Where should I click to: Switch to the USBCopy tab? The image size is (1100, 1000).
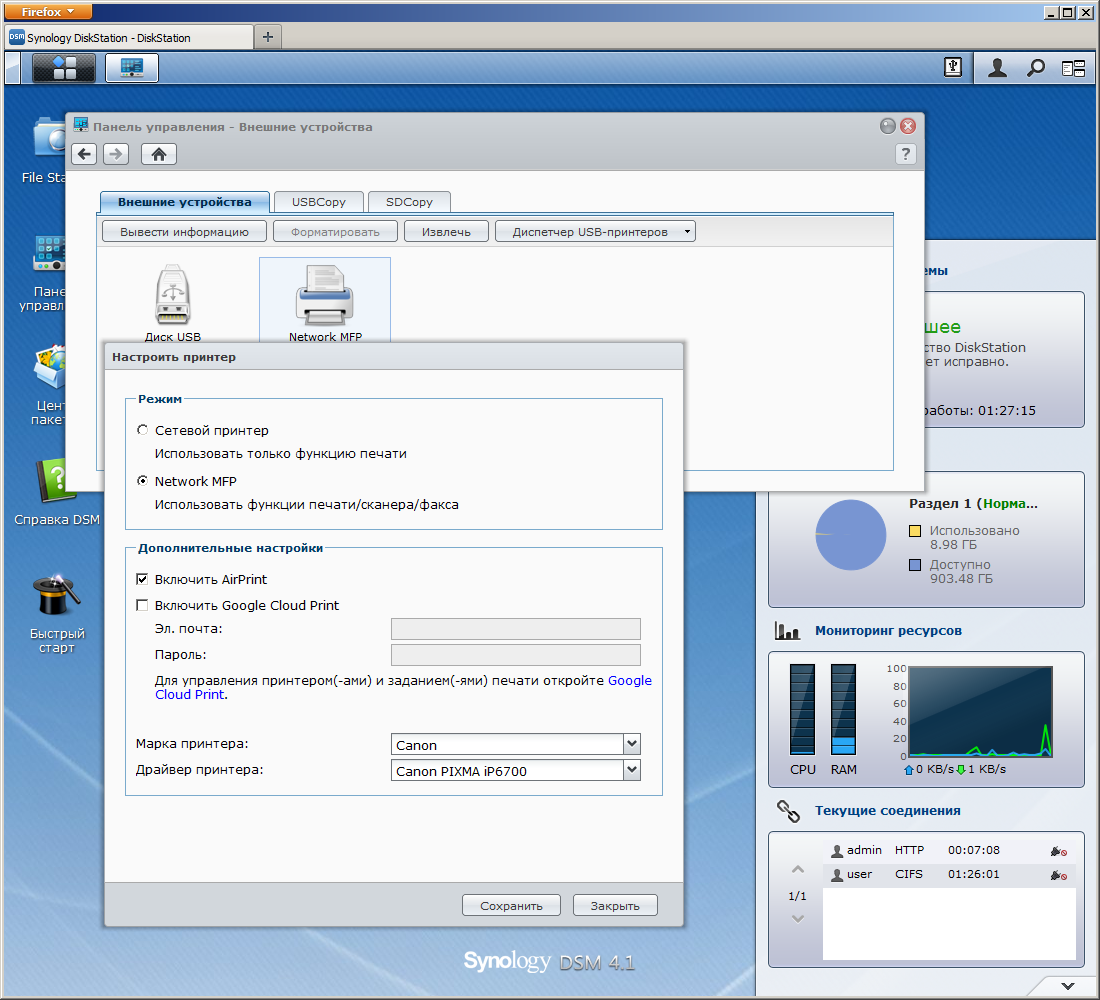point(318,202)
